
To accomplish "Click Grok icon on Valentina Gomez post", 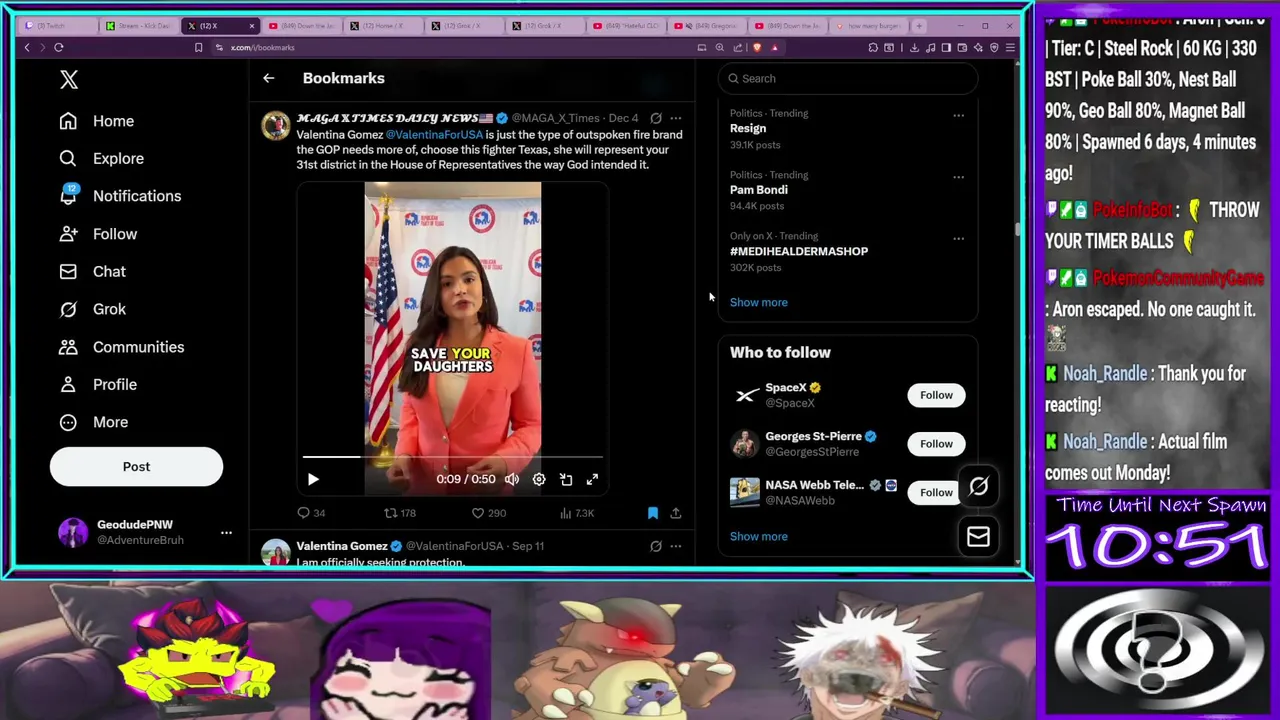I will (x=656, y=546).
